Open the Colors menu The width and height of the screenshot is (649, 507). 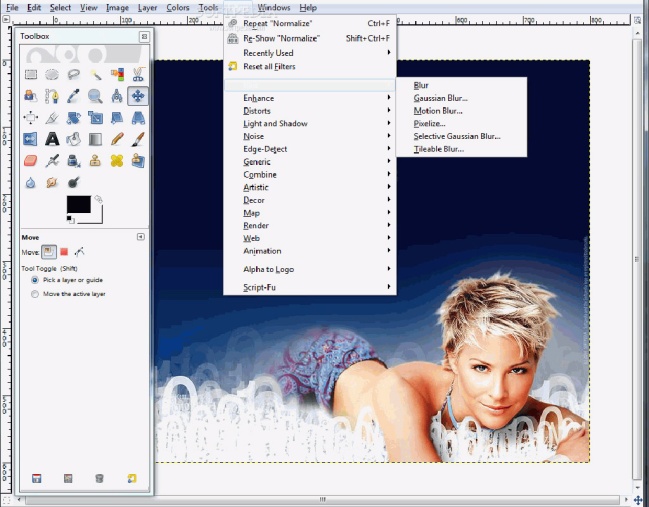(x=178, y=7)
